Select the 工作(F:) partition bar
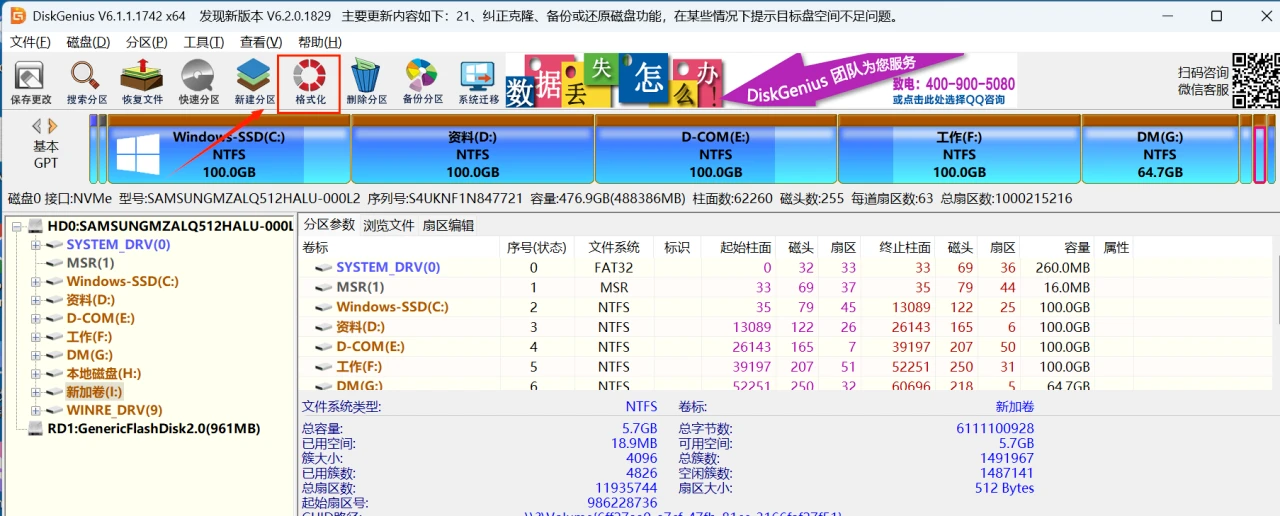Image resolution: width=1280 pixels, height=516 pixels. pyautogui.click(x=959, y=148)
